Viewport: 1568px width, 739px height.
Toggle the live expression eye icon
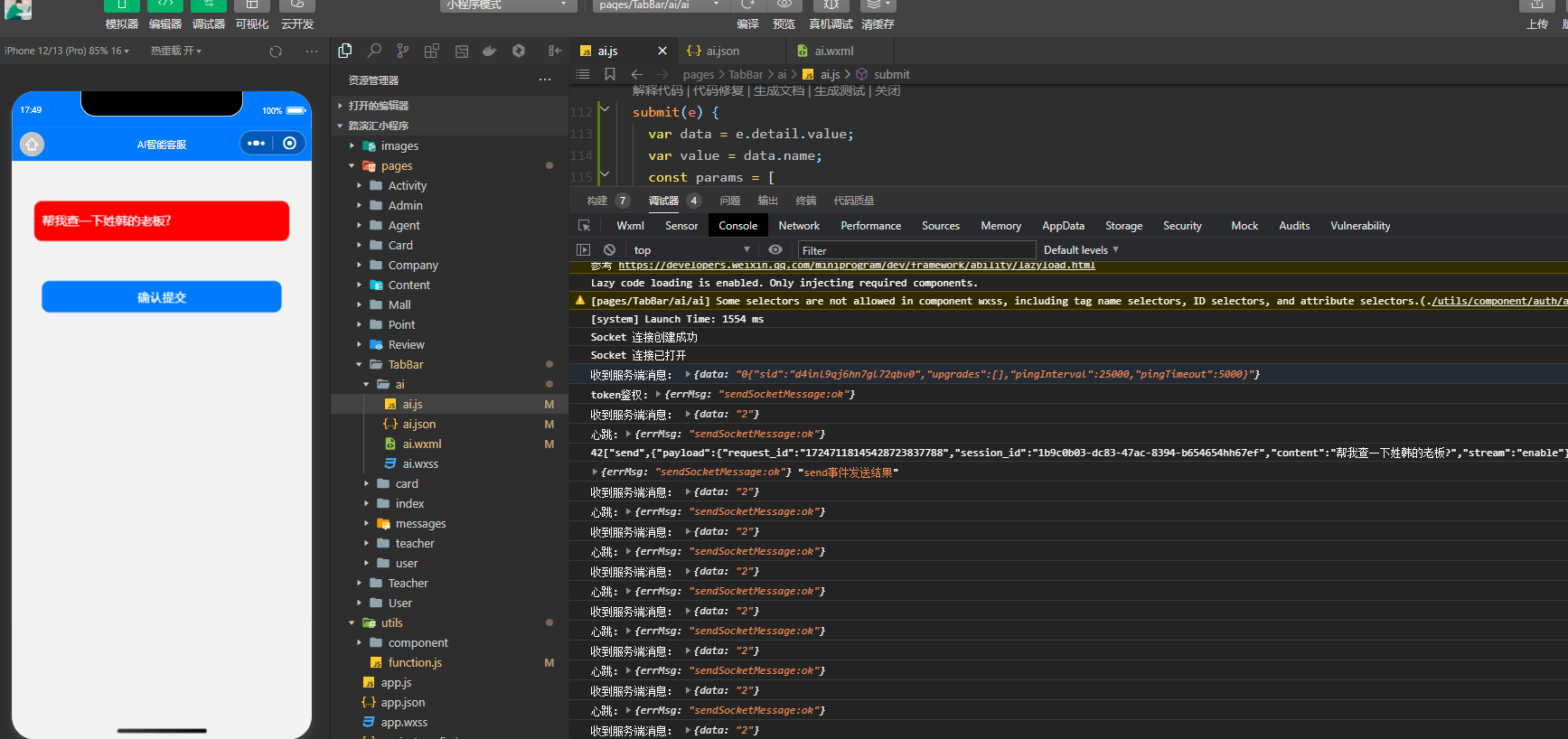pyautogui.click(x=775, y=250)
